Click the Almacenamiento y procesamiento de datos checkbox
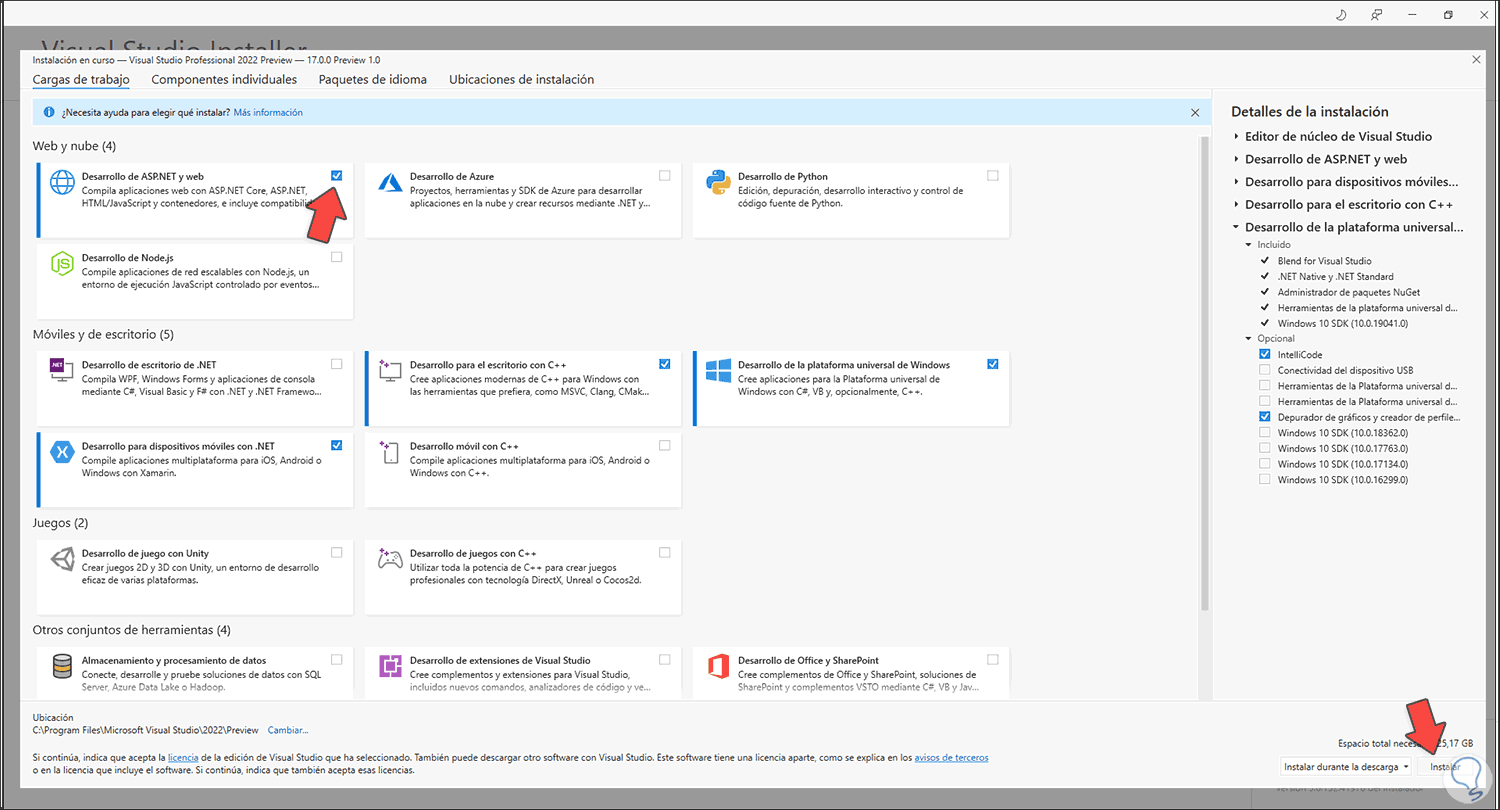The image size is (1500, 810). (x=337, y=659)
